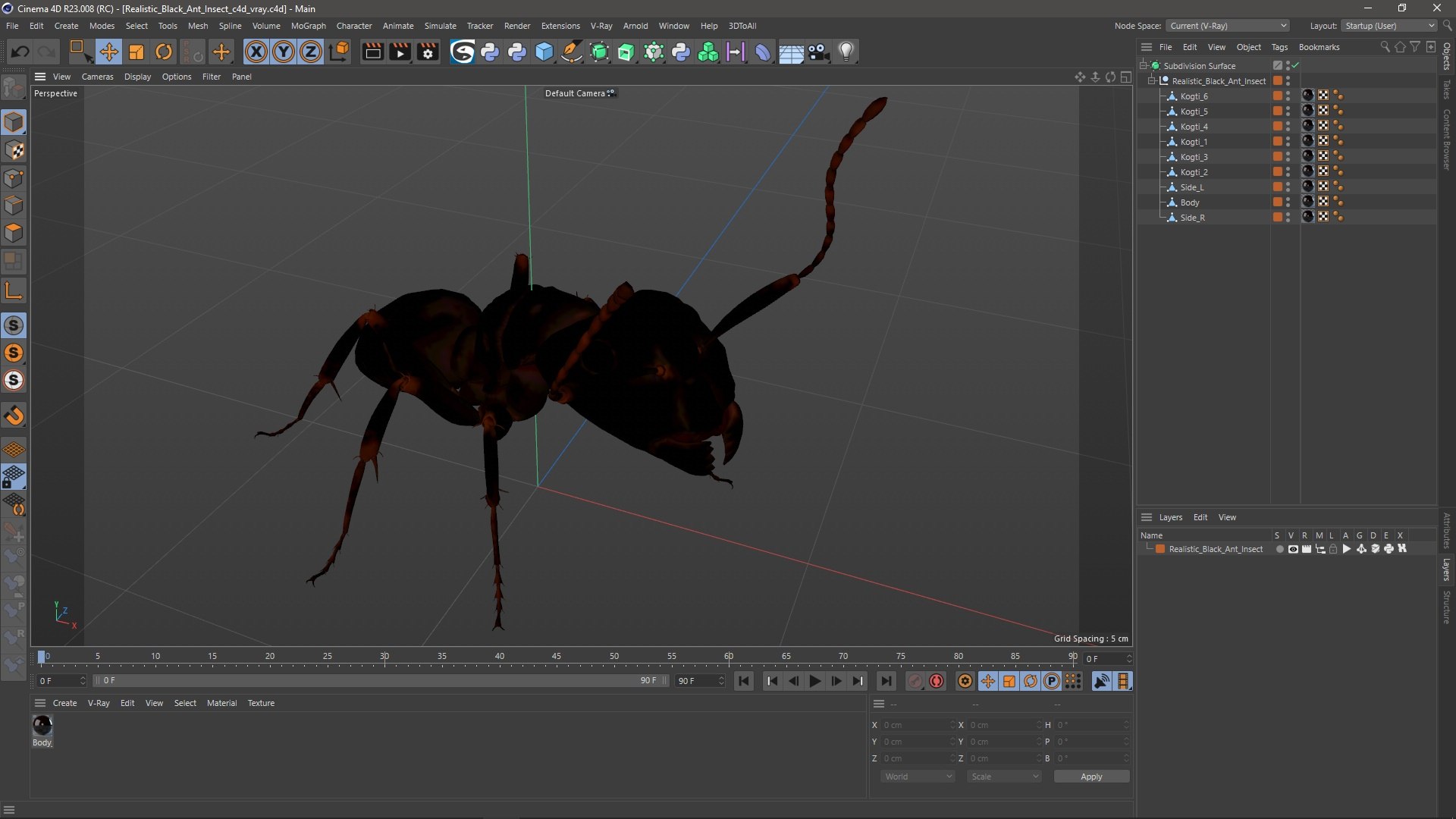Click the Axis mode L-shaped icon
1456x819 pixels.
[14, 290]
